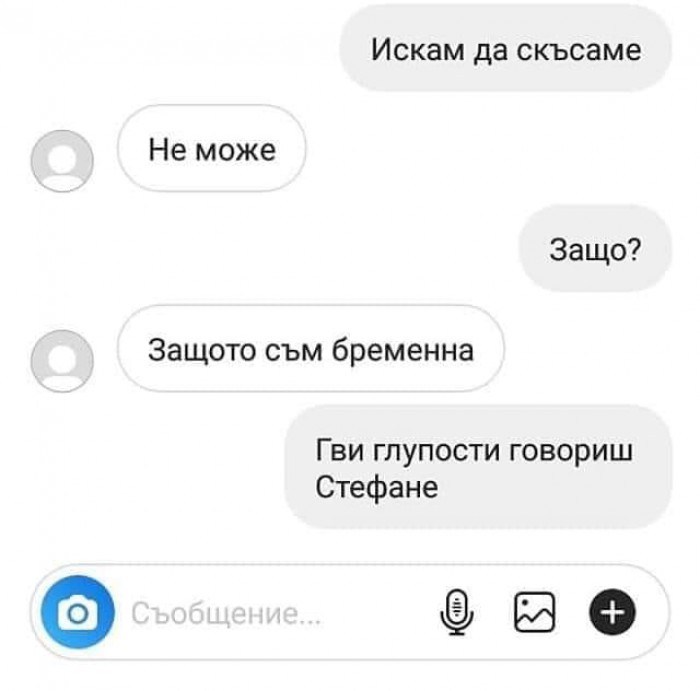Viewport: 700px width, 691px height.
Task: Click the word "Искам" in the top bubble
Action: pyautogui.click(x=417, y=49)
